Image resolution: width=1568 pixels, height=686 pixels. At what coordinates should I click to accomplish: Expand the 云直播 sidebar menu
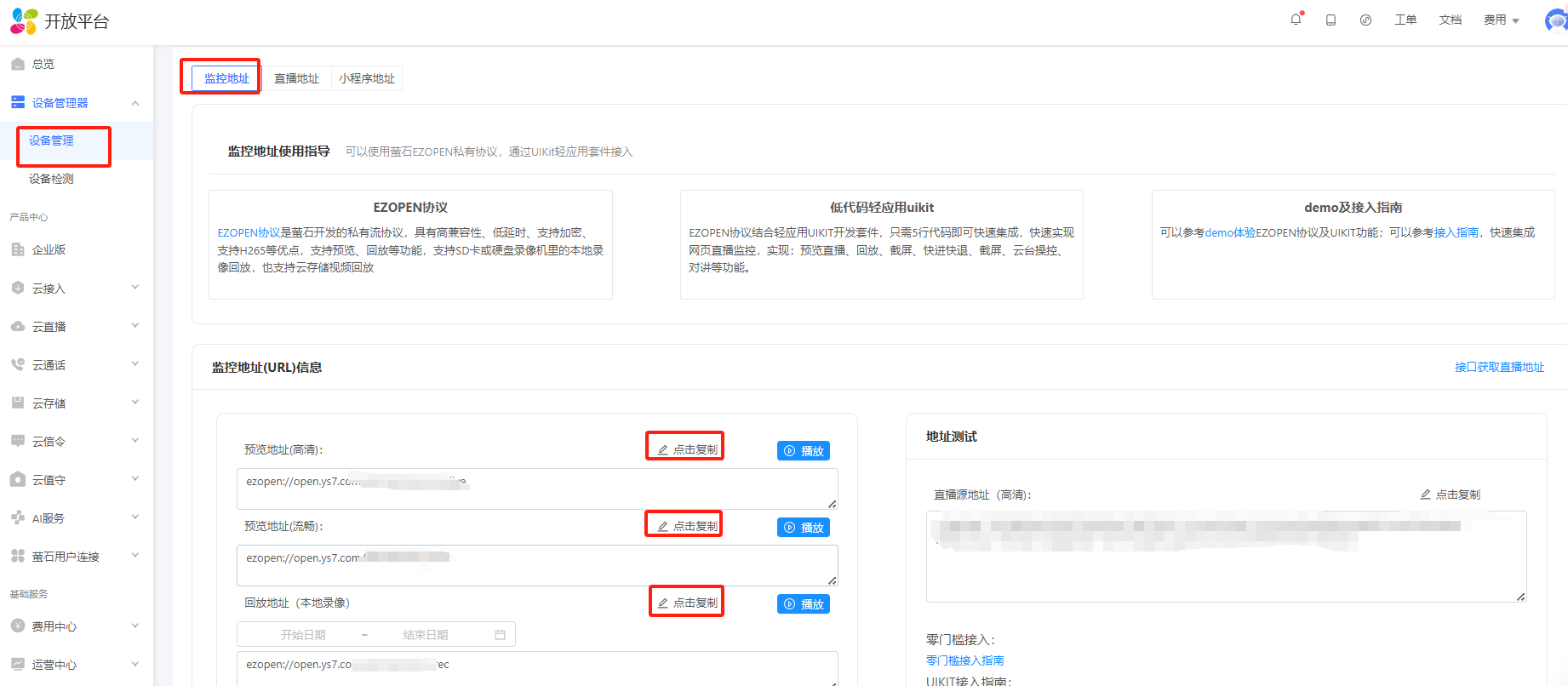(134, 327)
